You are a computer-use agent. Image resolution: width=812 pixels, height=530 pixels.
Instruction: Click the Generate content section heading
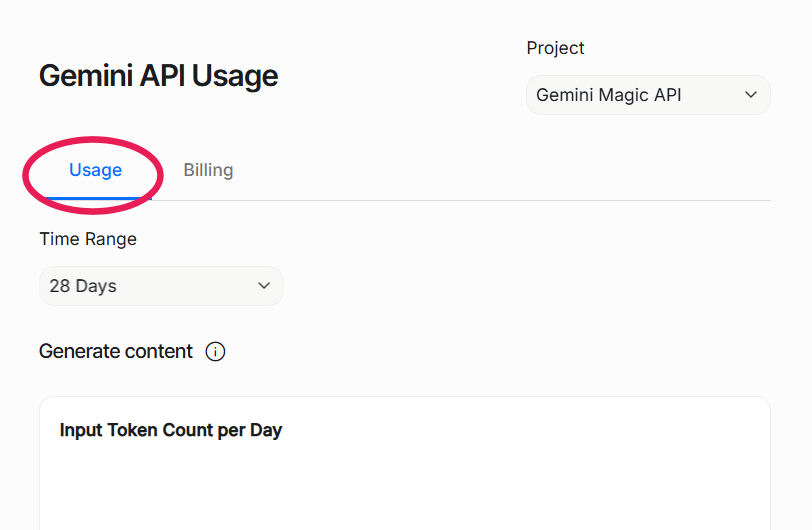pos(116,352)
